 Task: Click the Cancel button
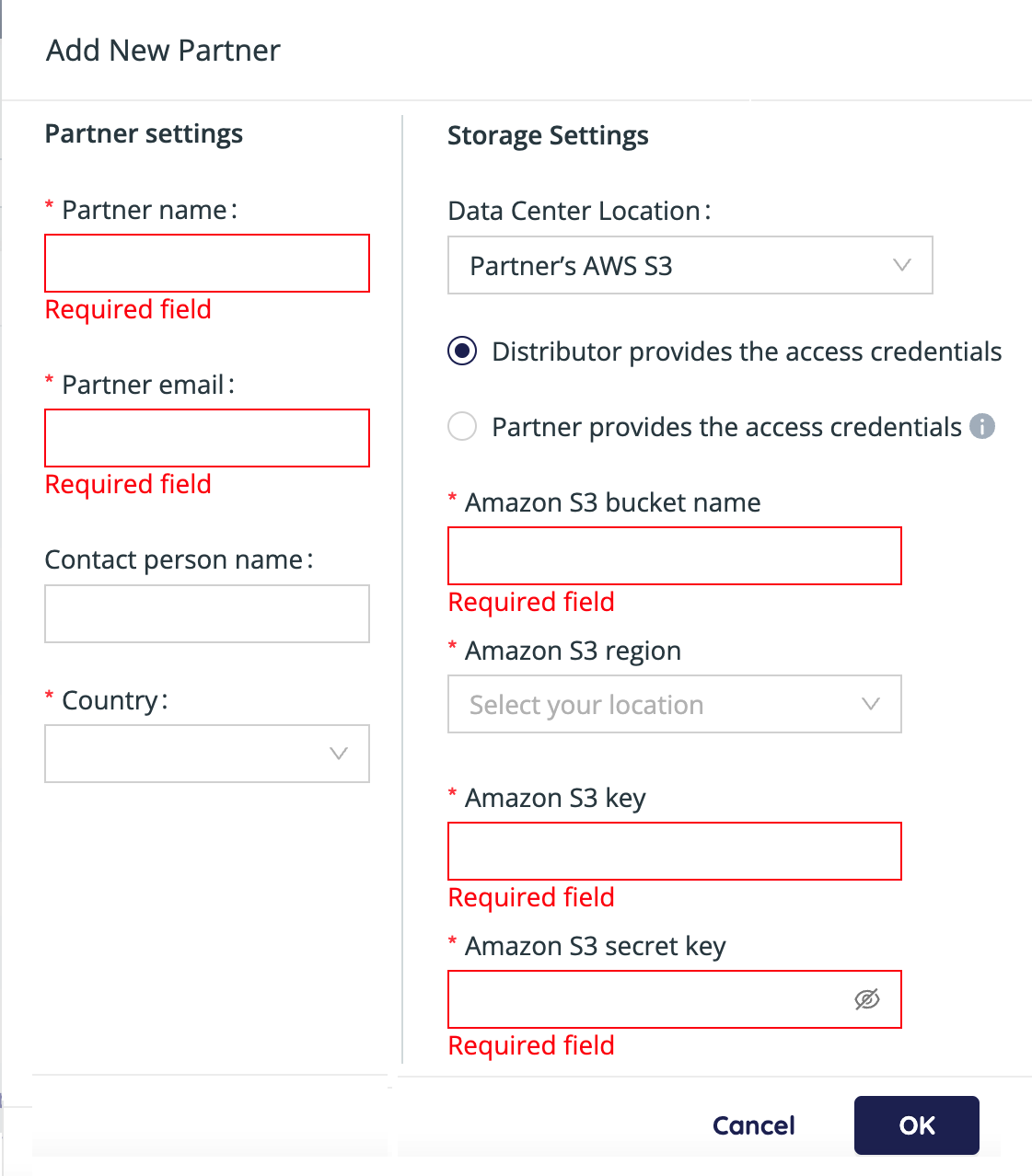[754, 1125]
